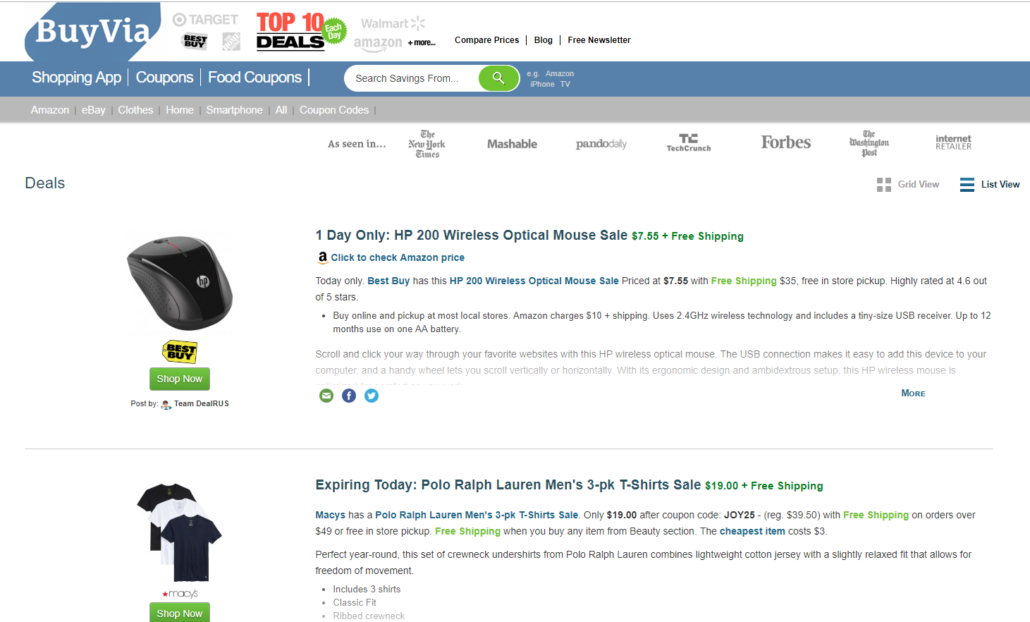The width and height of the screenshot is (1030, 622).
Task: Click the Forbes logo
Action: 786,143
